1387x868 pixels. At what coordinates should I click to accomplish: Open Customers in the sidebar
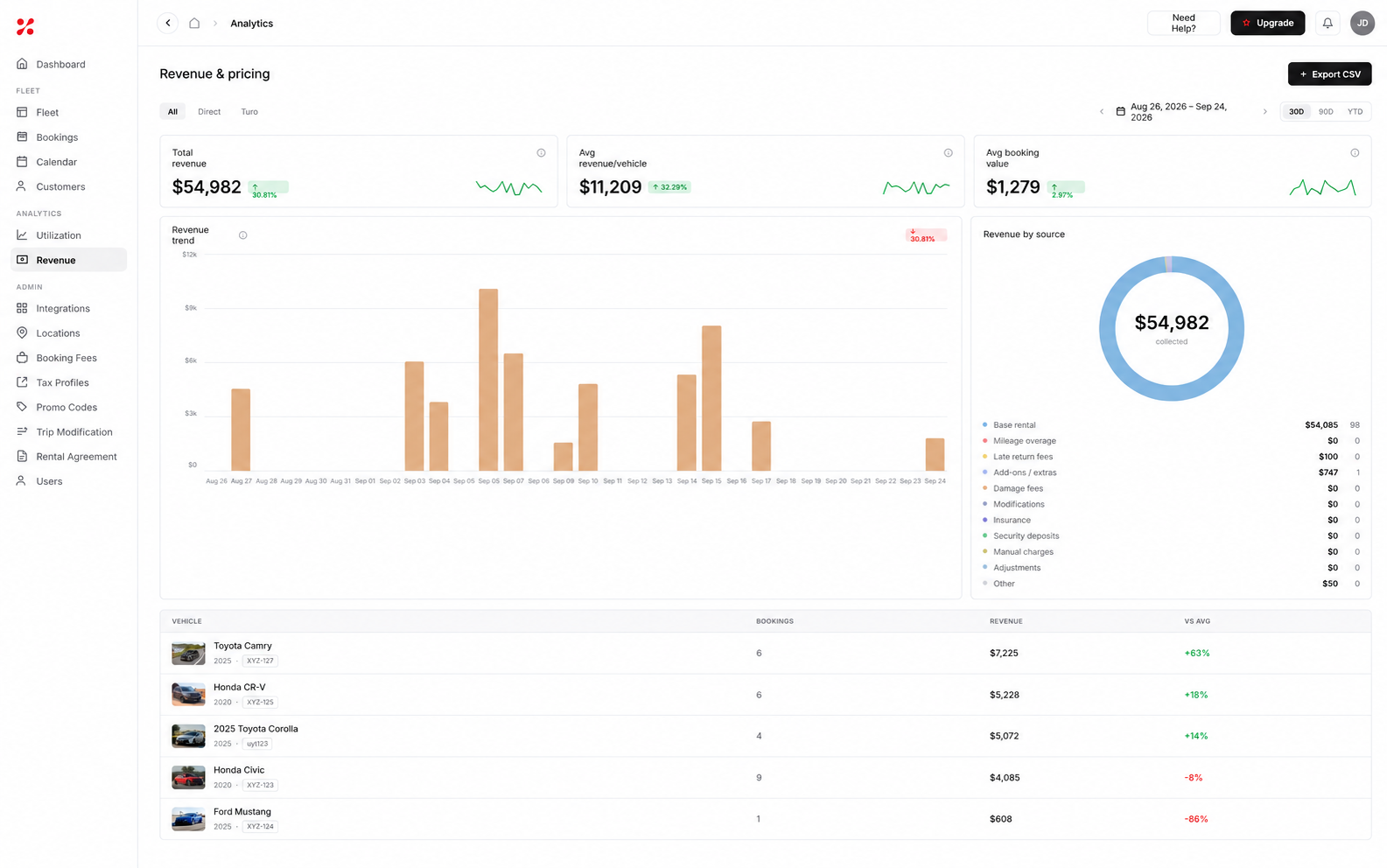(68, 186)
